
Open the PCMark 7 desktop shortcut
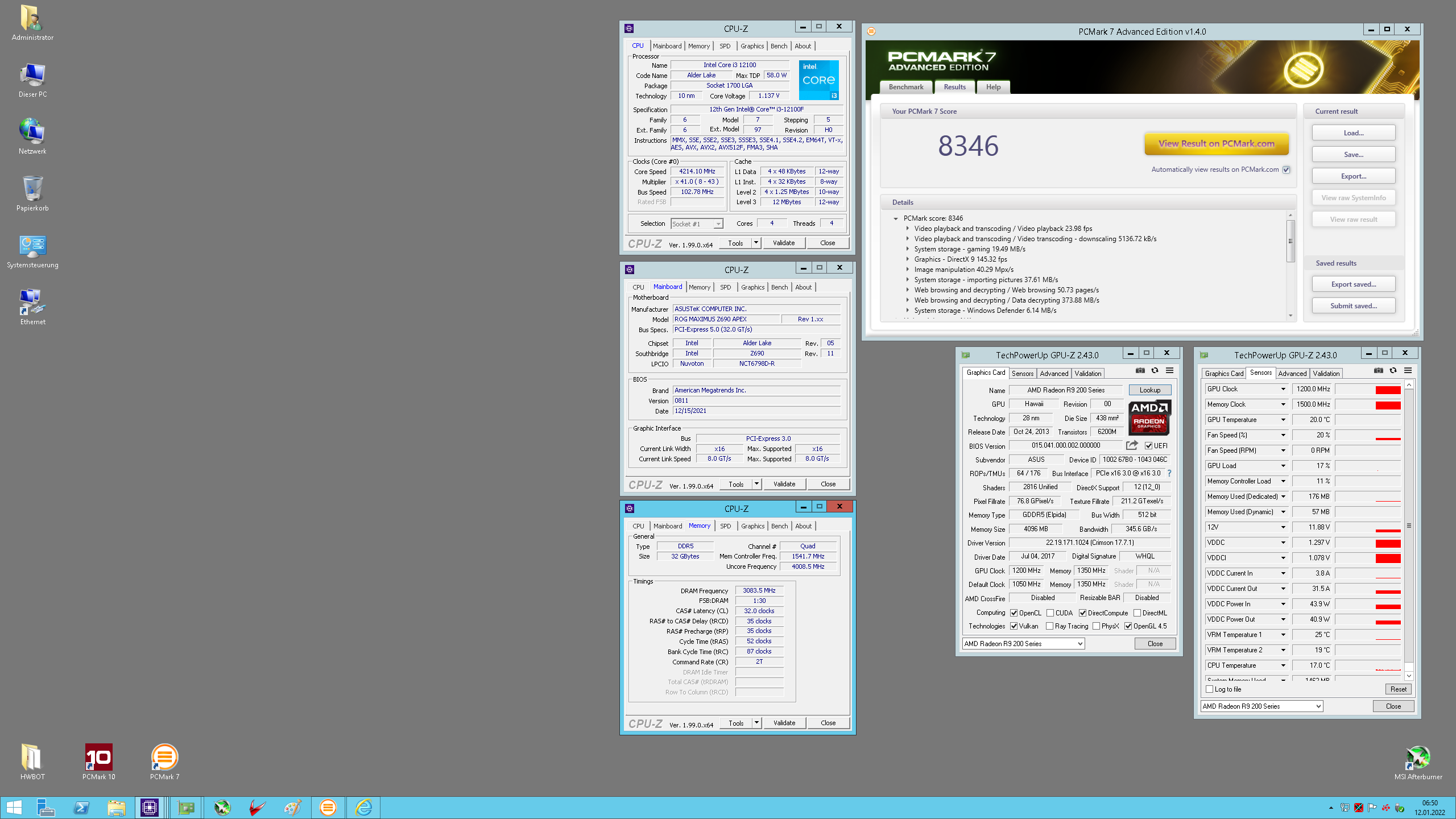(x=164, y=762)
